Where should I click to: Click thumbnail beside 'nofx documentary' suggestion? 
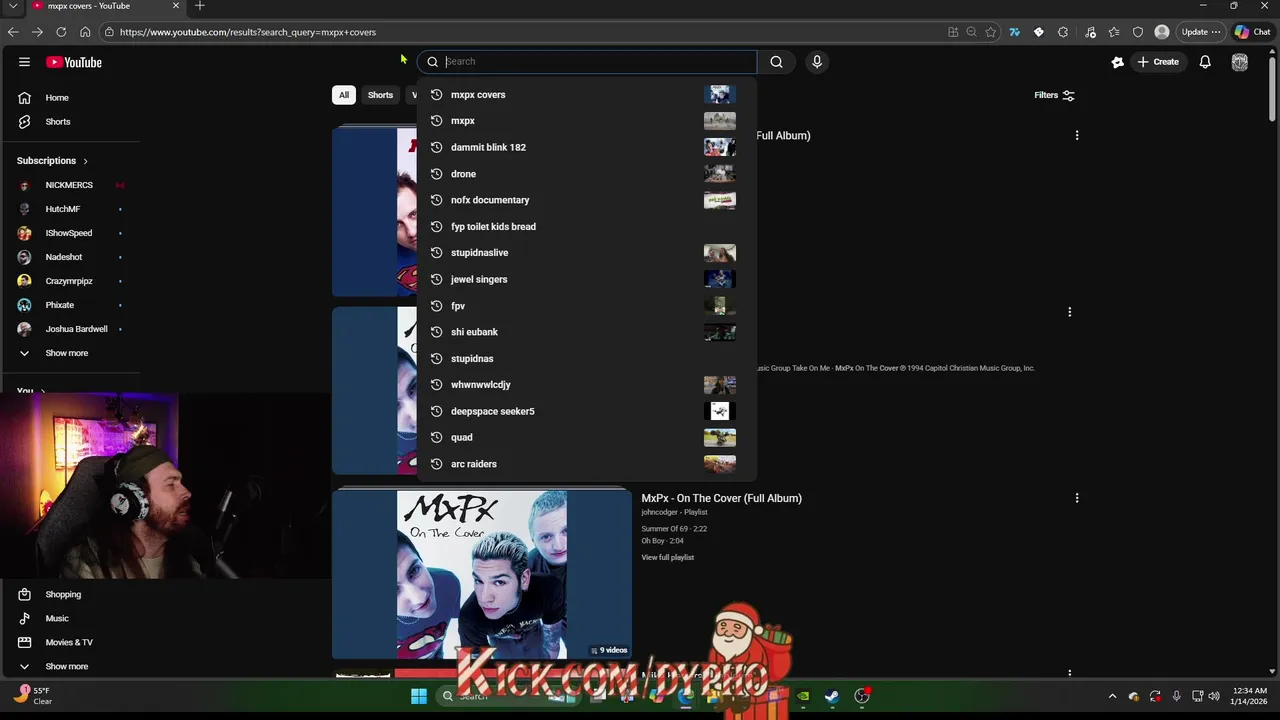click(x=720, y=200)
